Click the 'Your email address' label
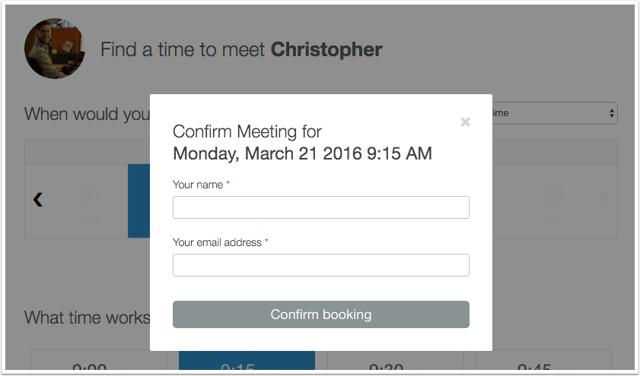This screenshot has height=376, width=640. click(x=217, y=243)
